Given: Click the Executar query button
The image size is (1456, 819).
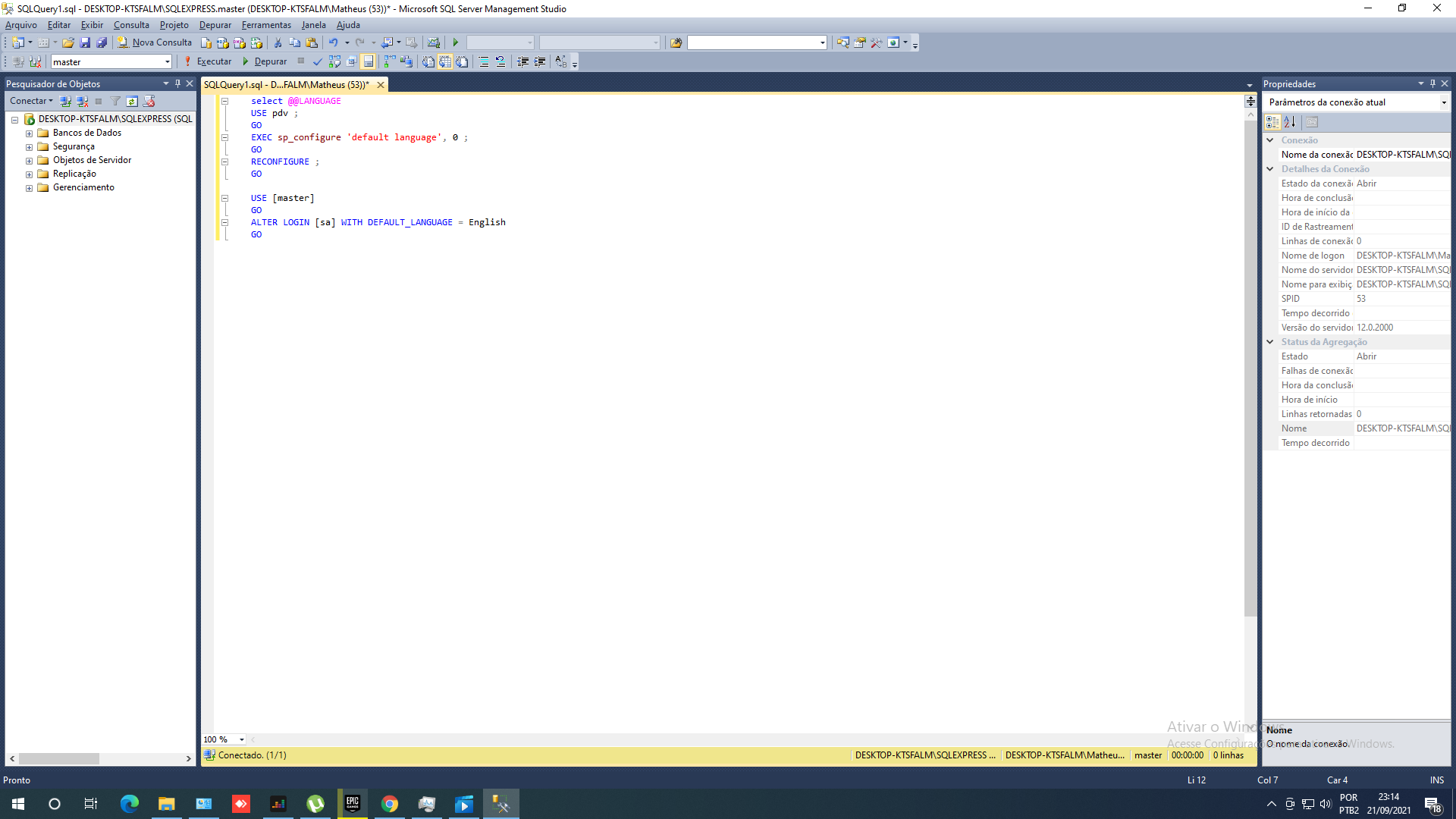Looking at the screenshot, I should point(208,61).
